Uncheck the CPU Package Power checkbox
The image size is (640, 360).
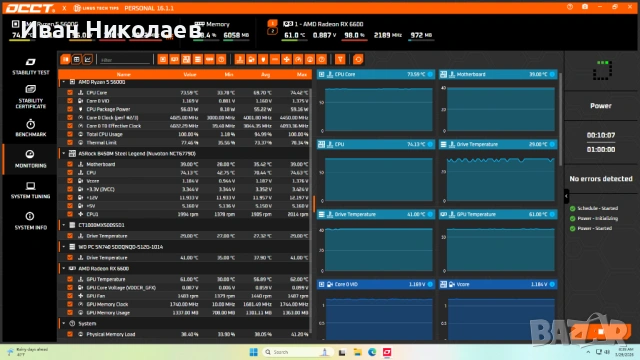(70, 109)
